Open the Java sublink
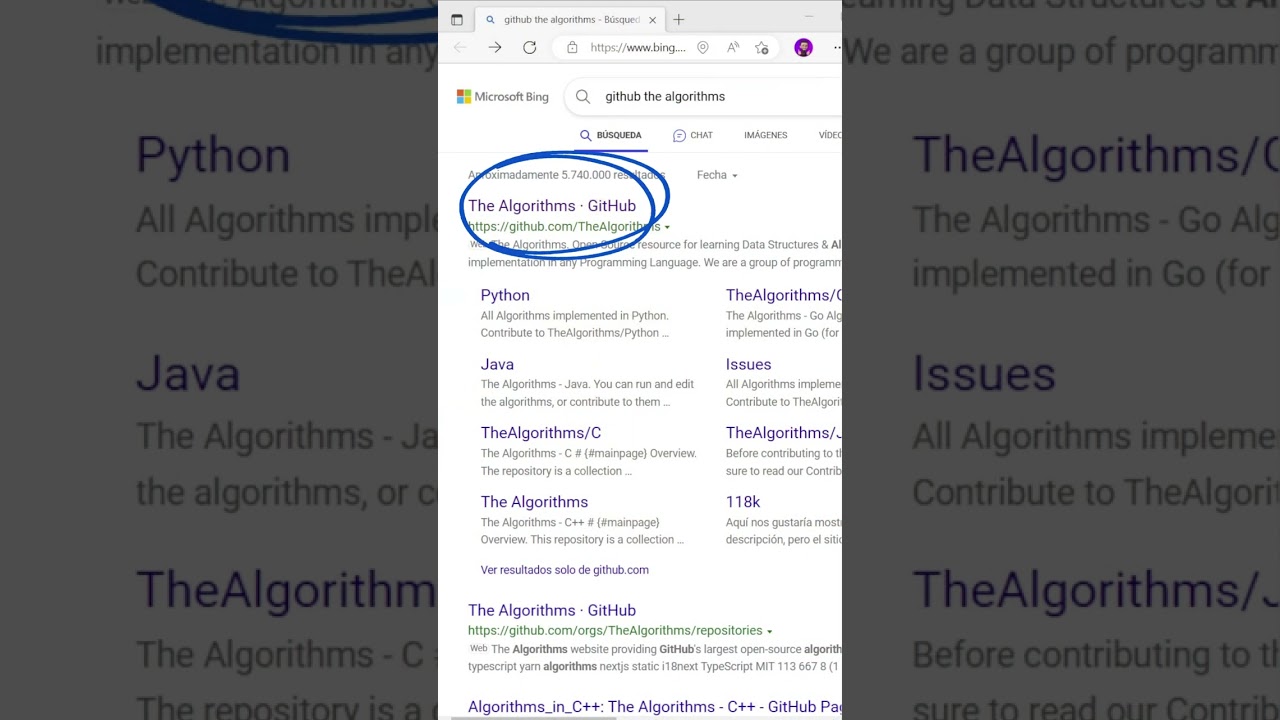The width and height of the screenshot is (1280, 720). [x=497, y=364]
